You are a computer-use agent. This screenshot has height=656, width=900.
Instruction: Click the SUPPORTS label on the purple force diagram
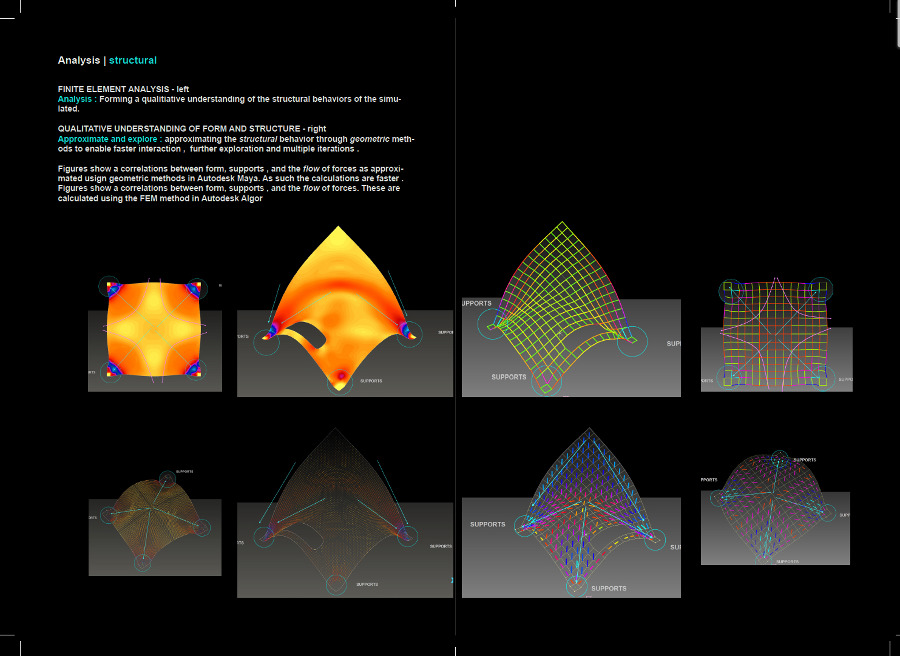click(487, 523)
